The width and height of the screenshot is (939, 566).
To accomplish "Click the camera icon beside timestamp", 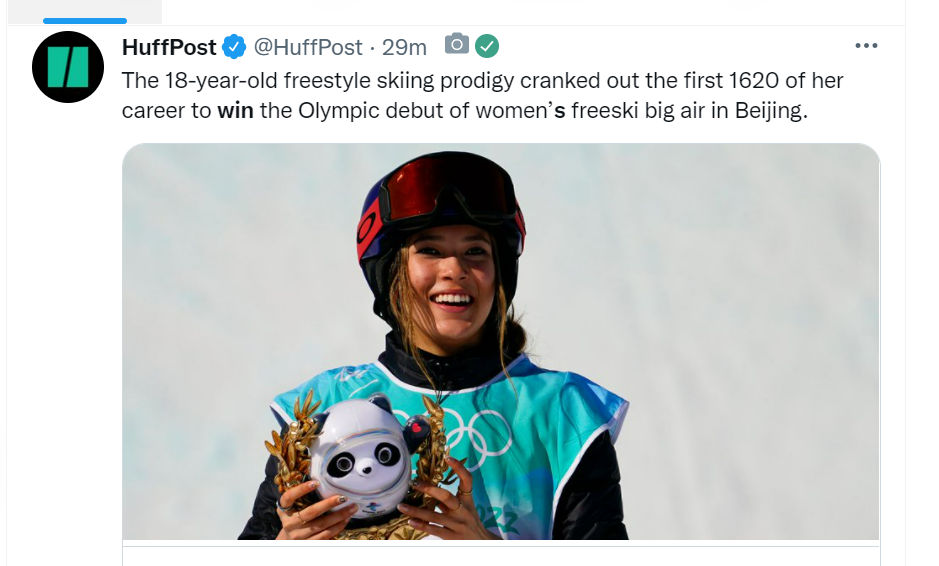I will pyautogui.click(x=457, y=45).
